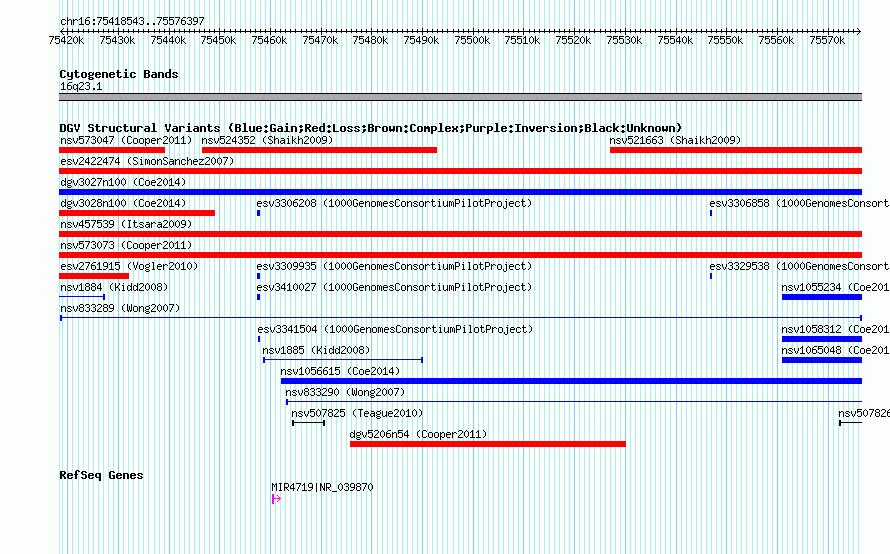This screenshot has width=890, height=554.
Task: Open the nsv521663 (Shaikh2009) label
Action: point(675,140)
